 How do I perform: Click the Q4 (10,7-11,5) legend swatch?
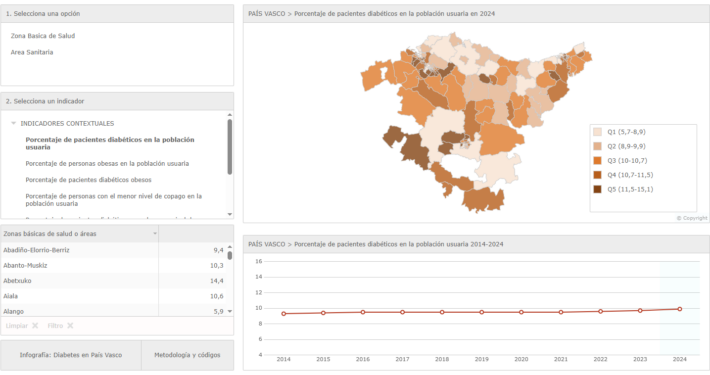point(598,175)
